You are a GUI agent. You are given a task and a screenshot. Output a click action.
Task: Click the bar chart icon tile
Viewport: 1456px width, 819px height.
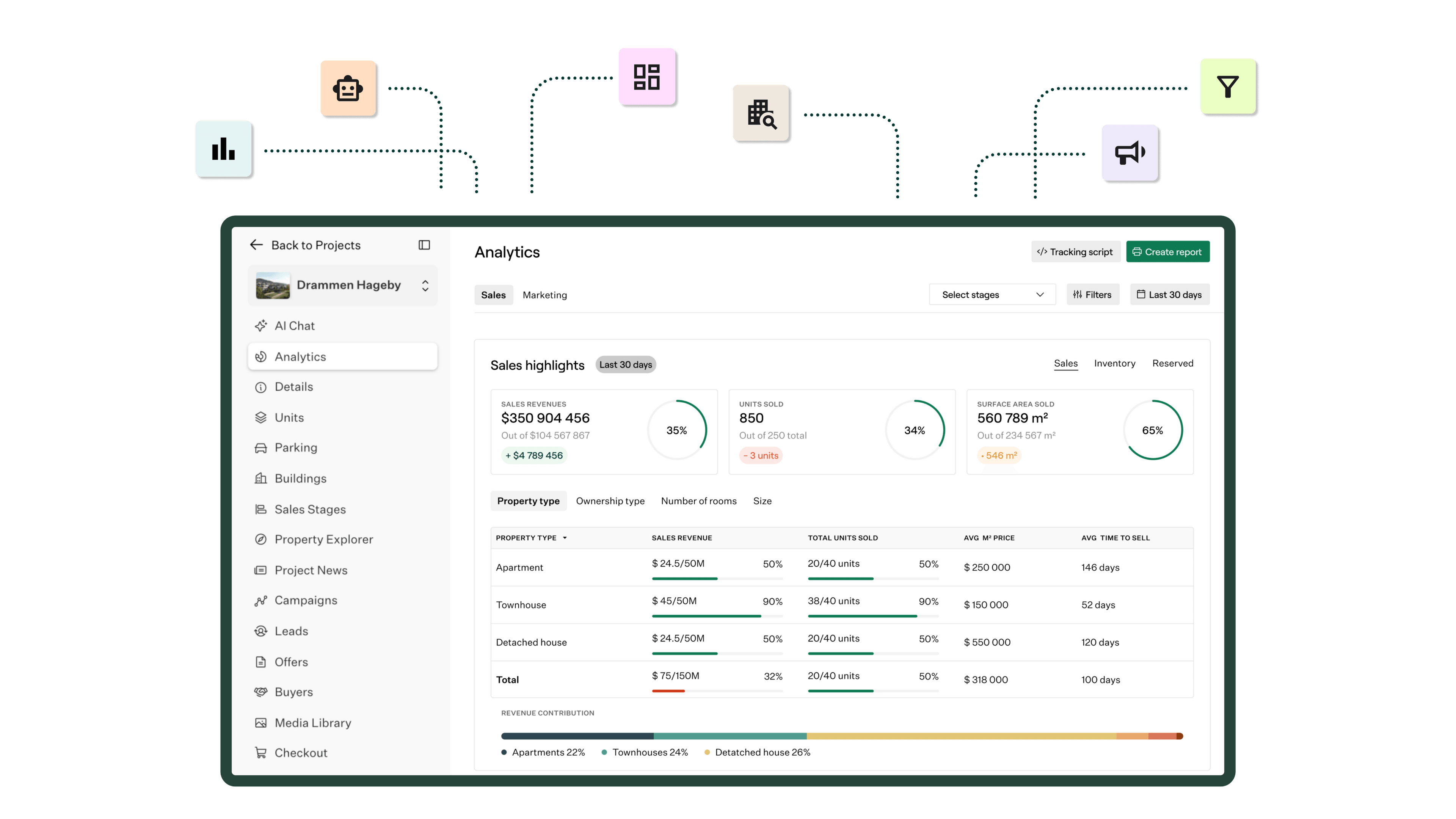(x=223, y=149)
